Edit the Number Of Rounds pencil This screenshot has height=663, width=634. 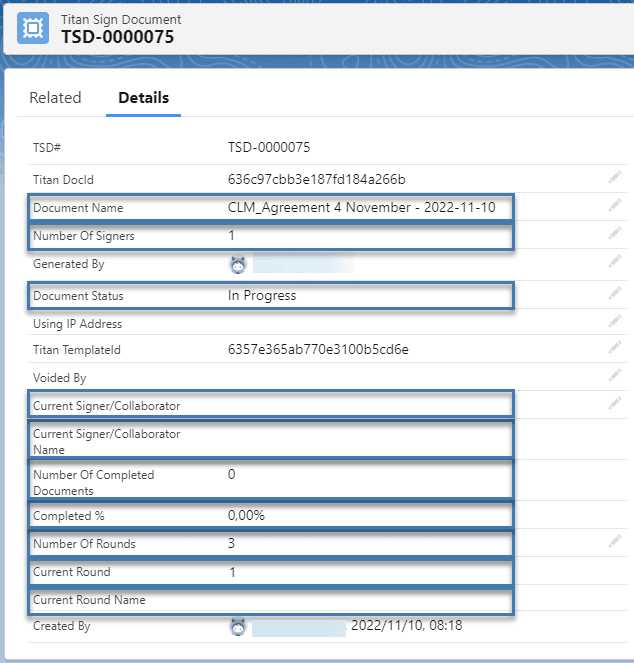click(x=615, y=541)
